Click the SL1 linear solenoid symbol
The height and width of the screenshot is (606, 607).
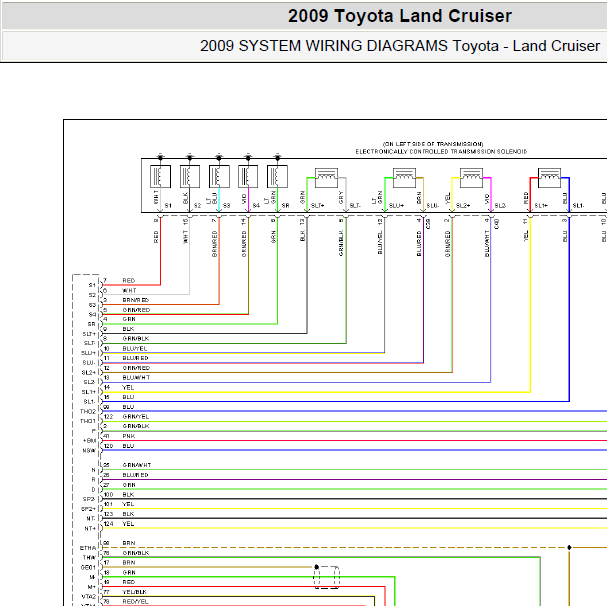click(549, 178)
